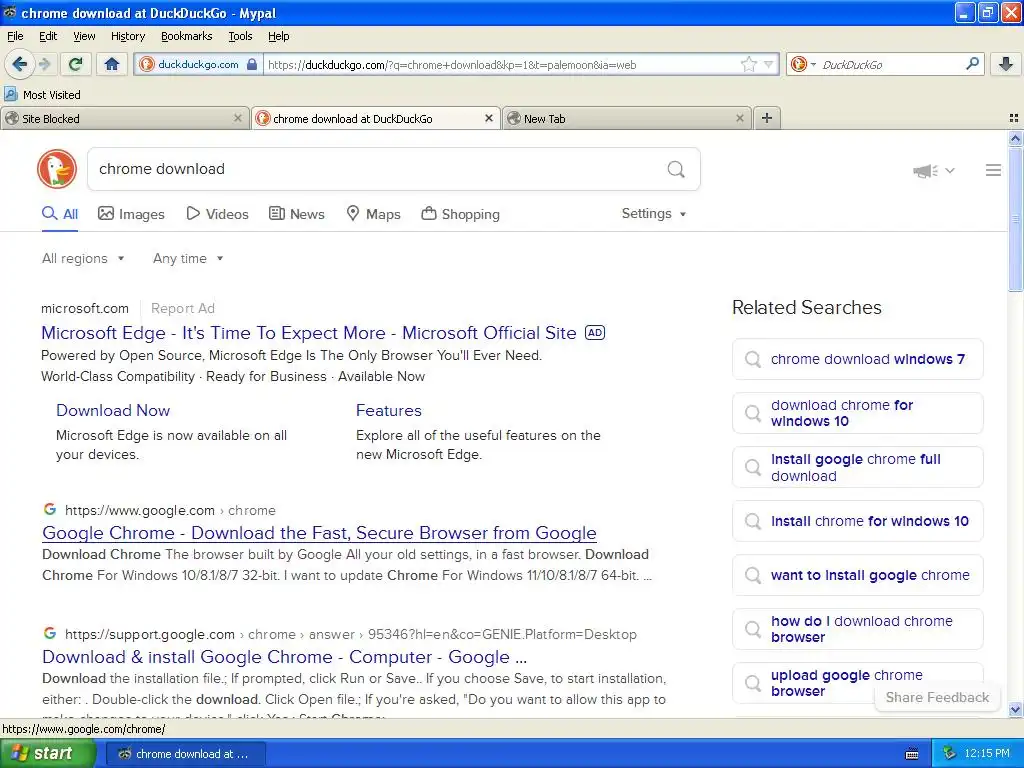Close the chrome download tab
This screenshot has width=1024, height=768.
488,118
